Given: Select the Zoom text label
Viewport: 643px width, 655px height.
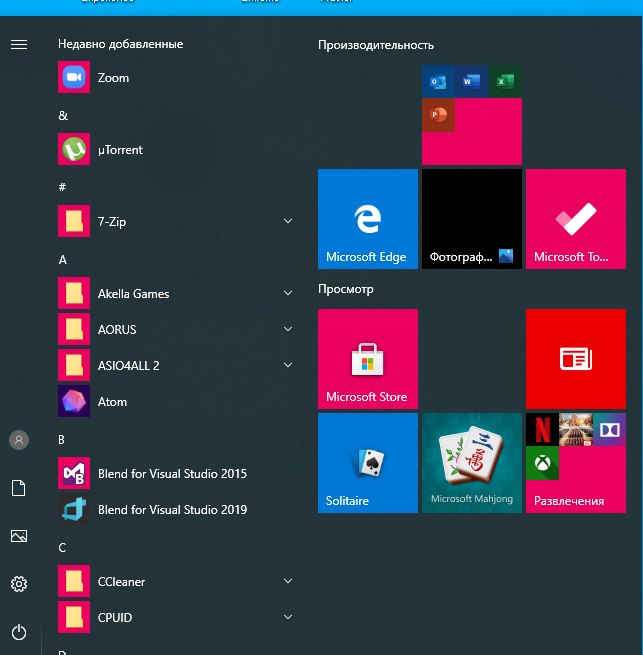Looking at the screenshot, I should click(113, 78).
